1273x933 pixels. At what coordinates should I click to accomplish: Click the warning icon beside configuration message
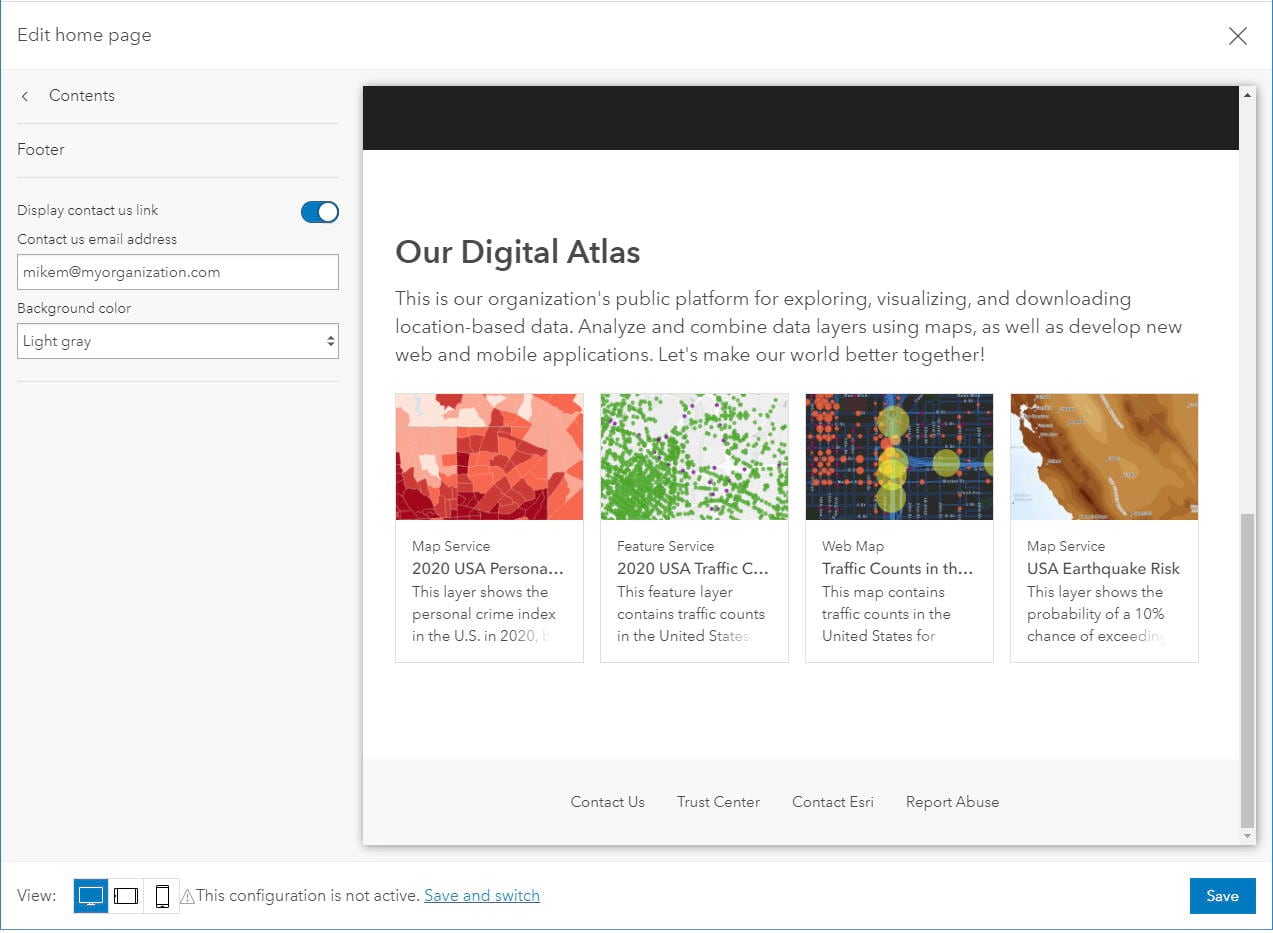coord(187,897)
